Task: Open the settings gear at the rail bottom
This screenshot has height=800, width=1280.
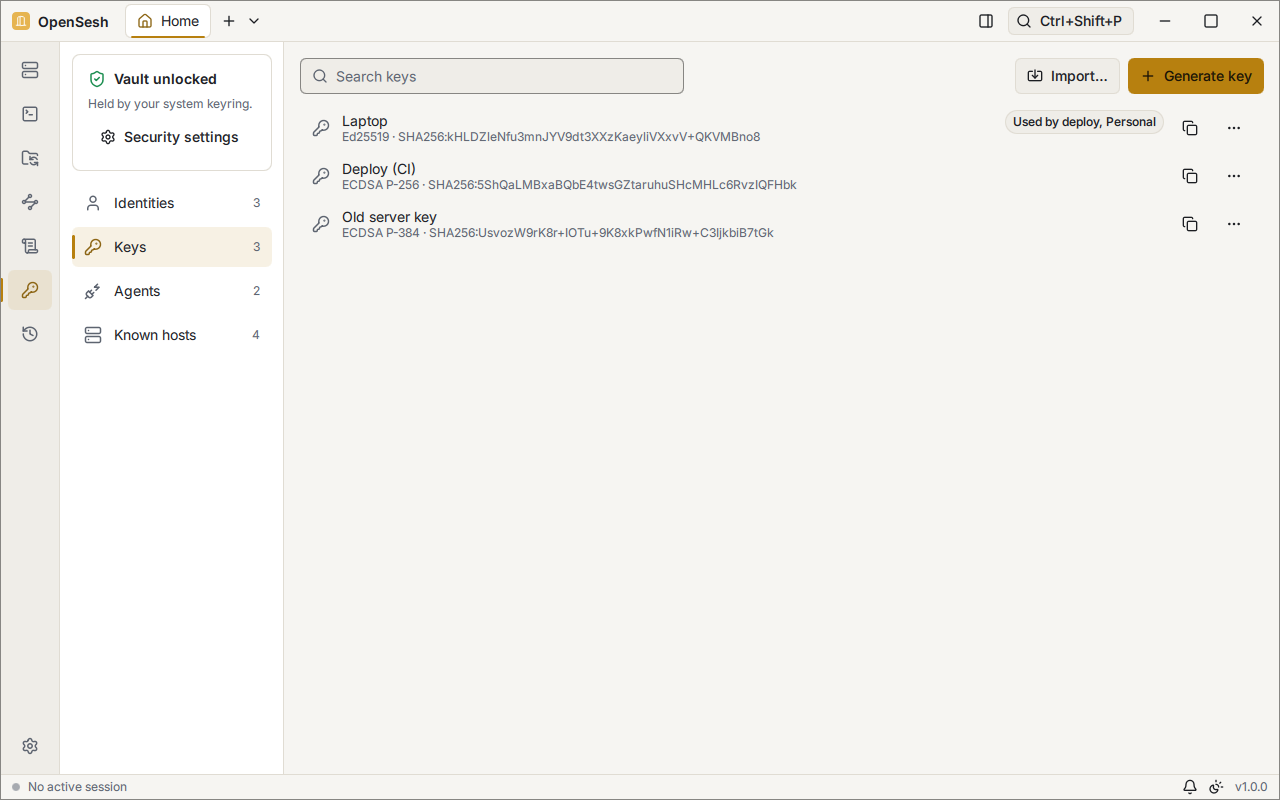Action: click(x=30, y=746)
